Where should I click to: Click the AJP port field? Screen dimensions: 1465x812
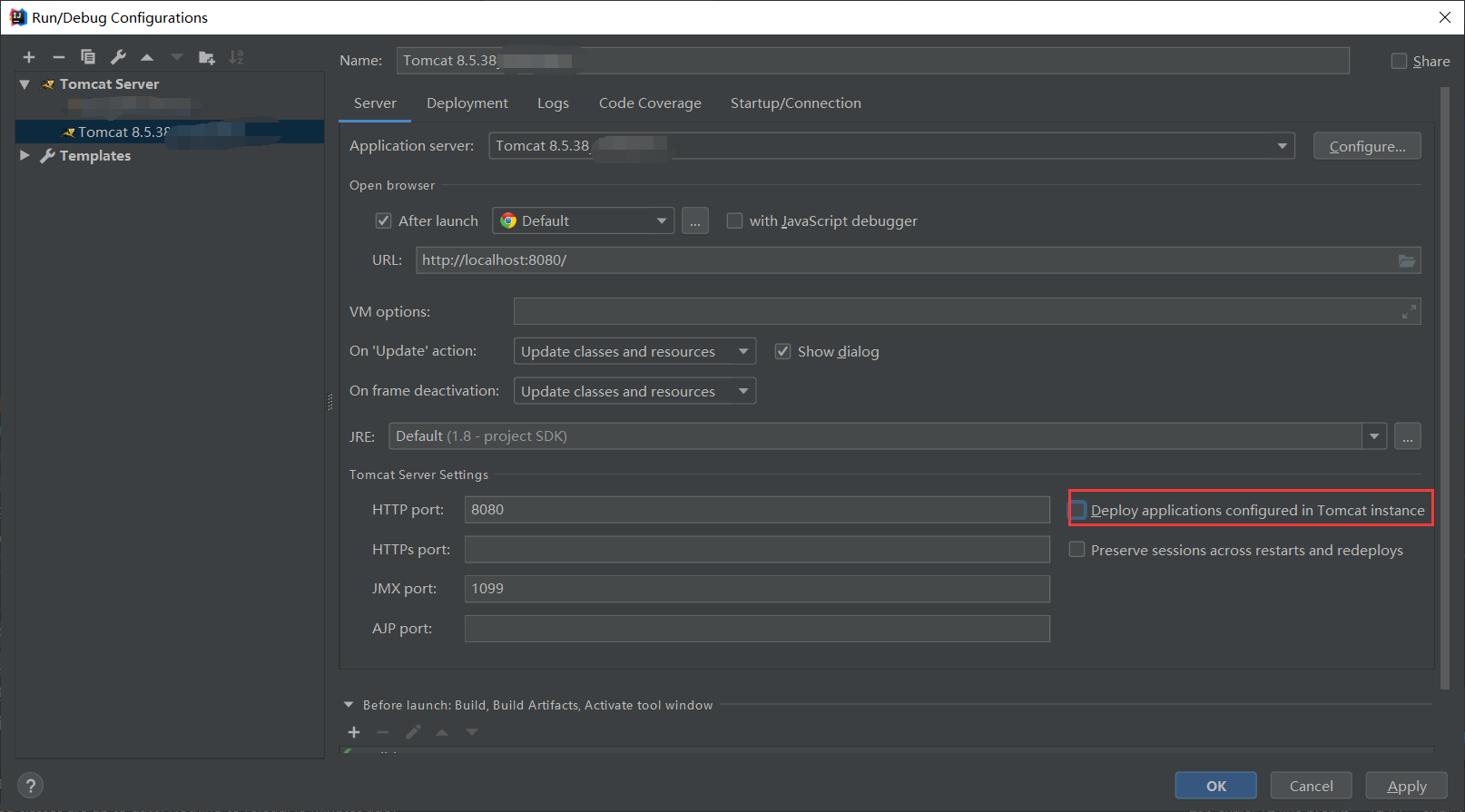click(x=757, y=629)
